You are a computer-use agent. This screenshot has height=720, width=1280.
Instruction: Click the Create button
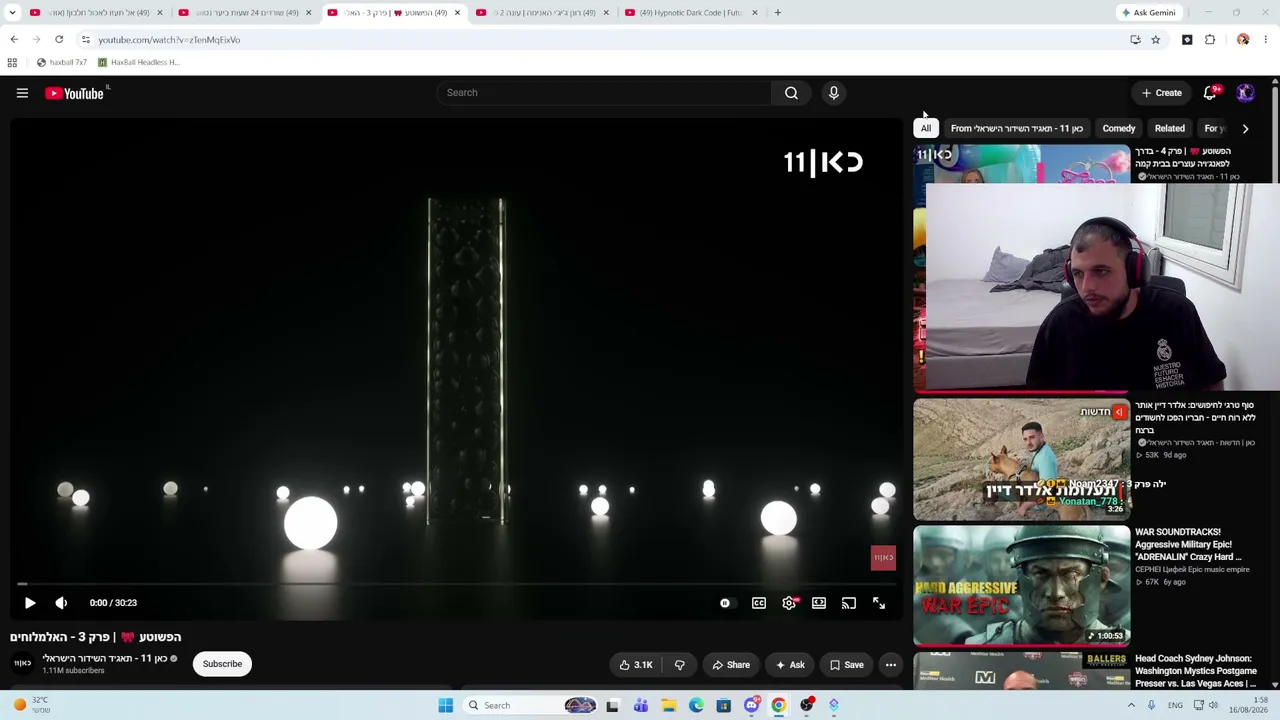1162,93
